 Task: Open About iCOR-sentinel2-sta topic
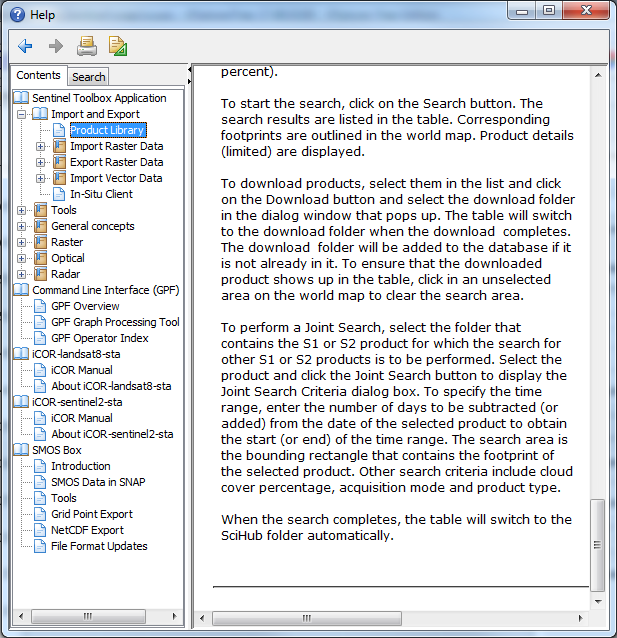(x=112, y=434)
